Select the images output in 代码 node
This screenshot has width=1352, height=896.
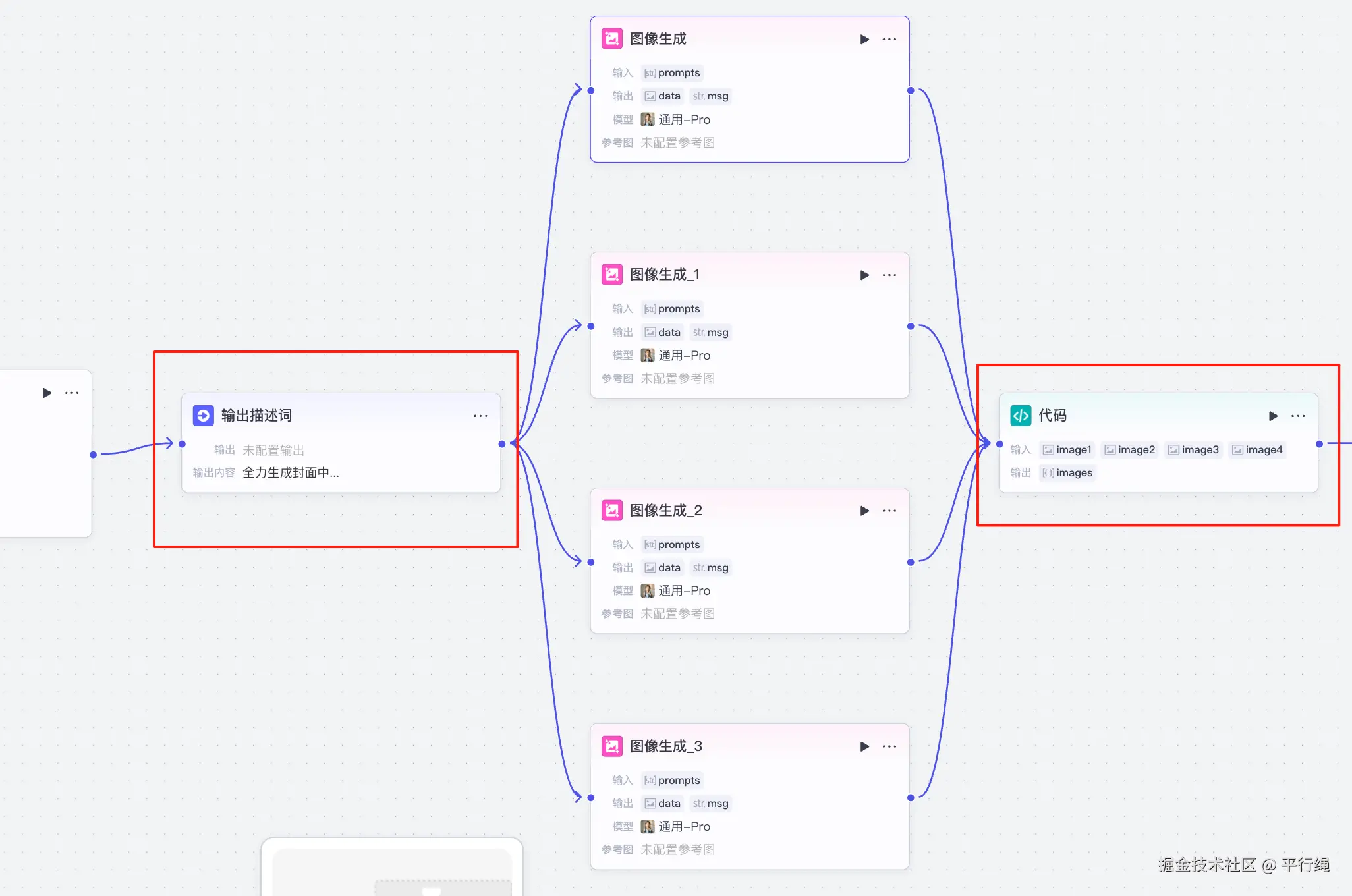(x=1067, y=473)
